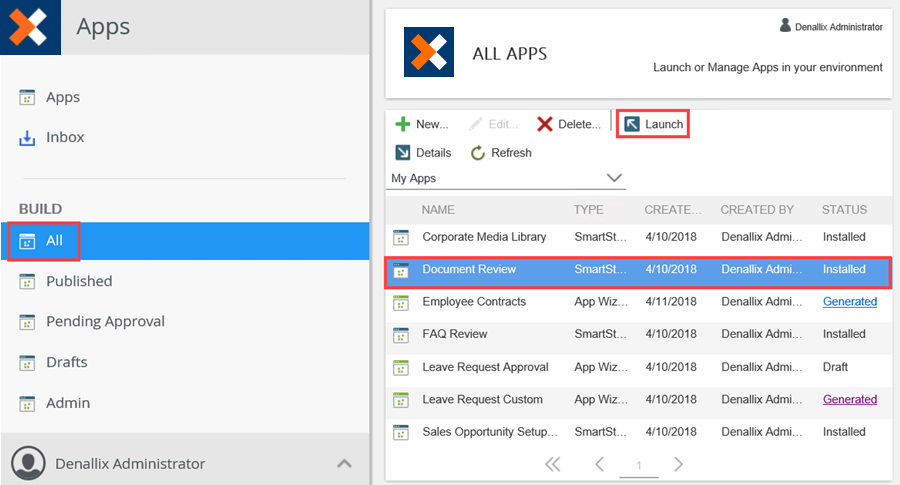
Task: Jump to first page double arrow
Action: pos(552,464)
